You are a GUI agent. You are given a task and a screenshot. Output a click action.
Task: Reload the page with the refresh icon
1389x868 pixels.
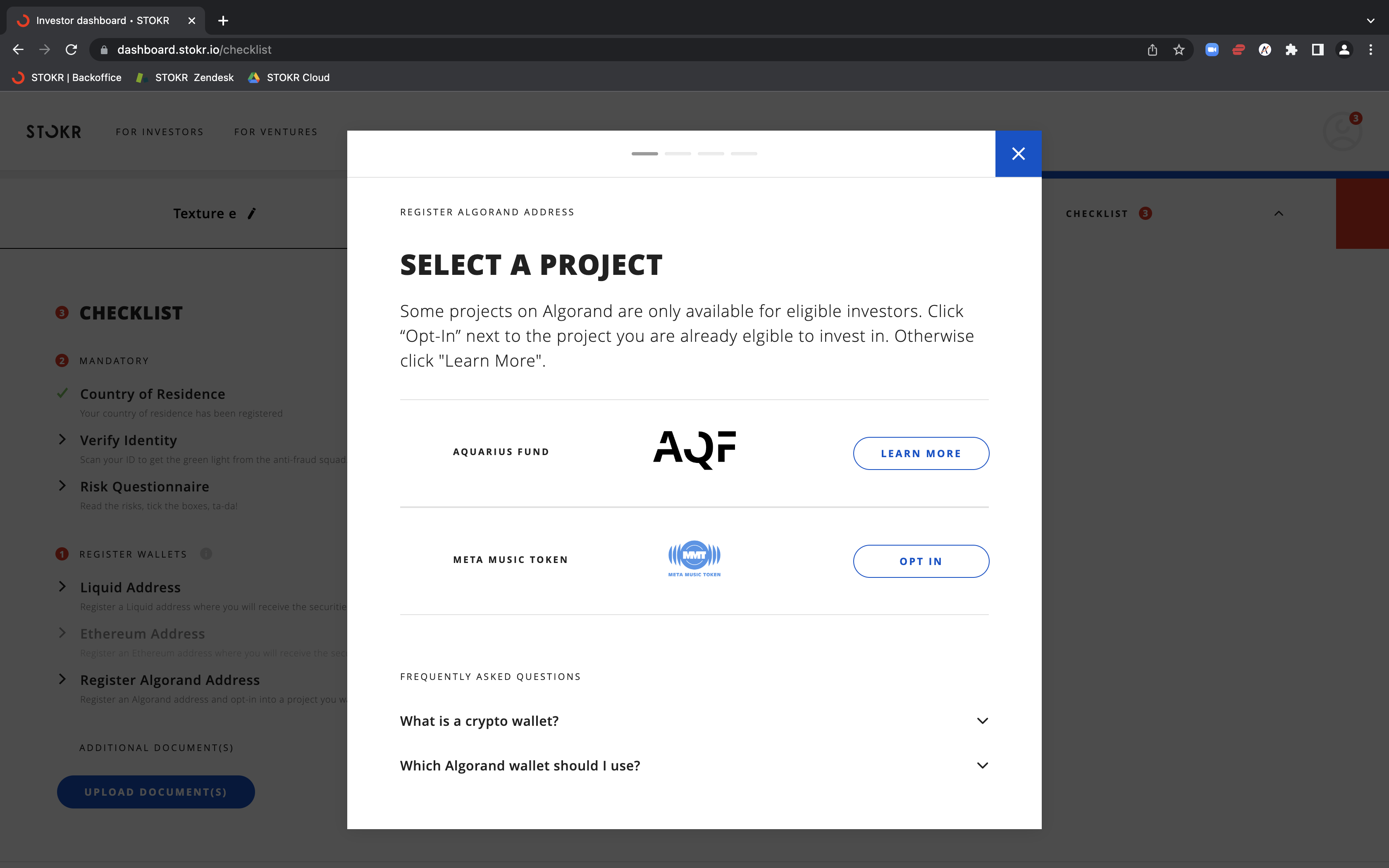(x=71, y=50)
